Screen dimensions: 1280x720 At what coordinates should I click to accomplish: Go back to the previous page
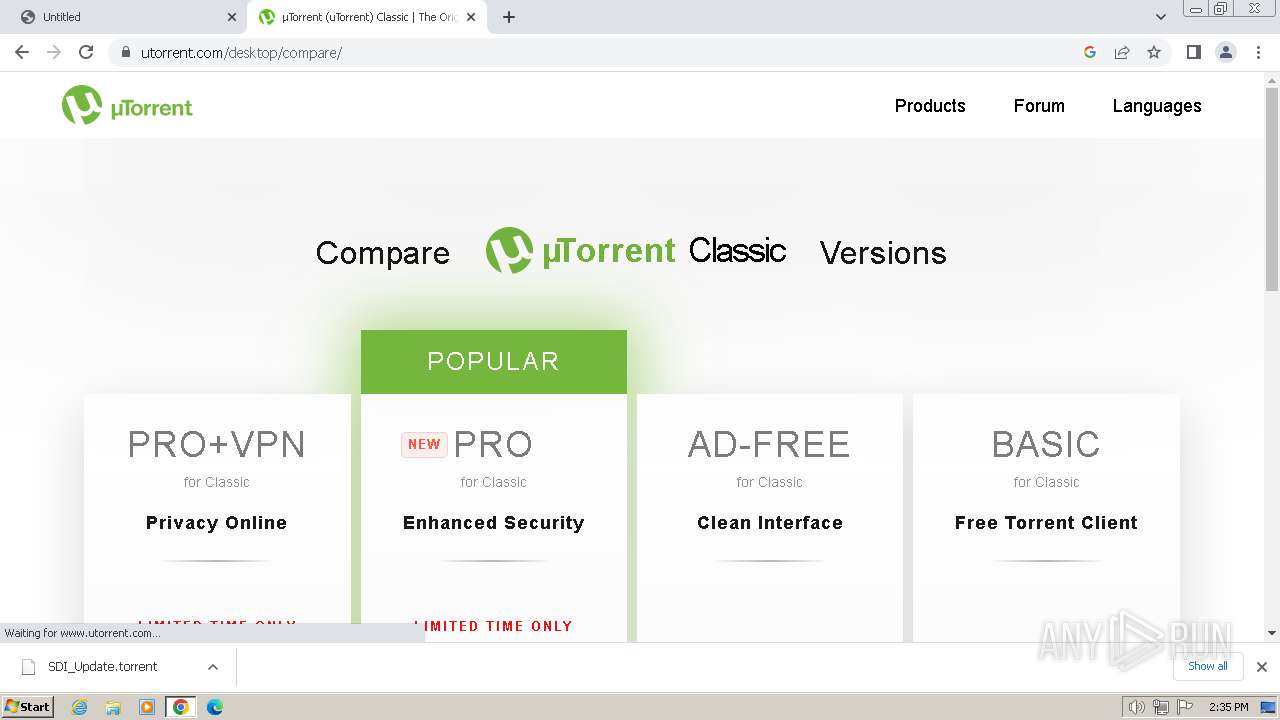pos(22,52)
